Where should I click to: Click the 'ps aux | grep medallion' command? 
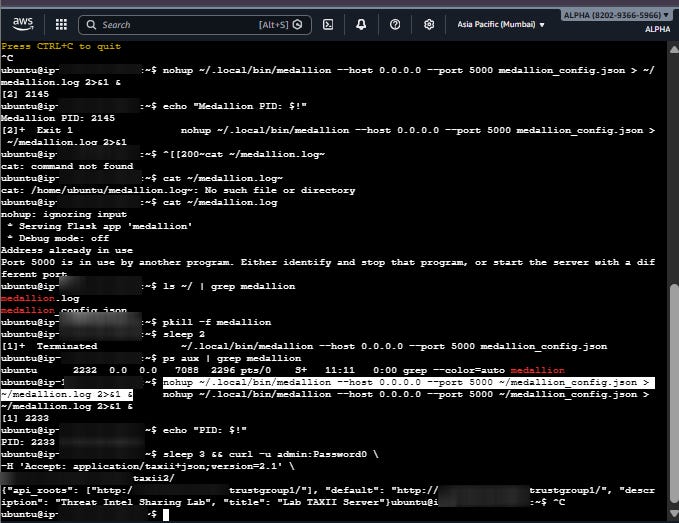coord(232,358)
